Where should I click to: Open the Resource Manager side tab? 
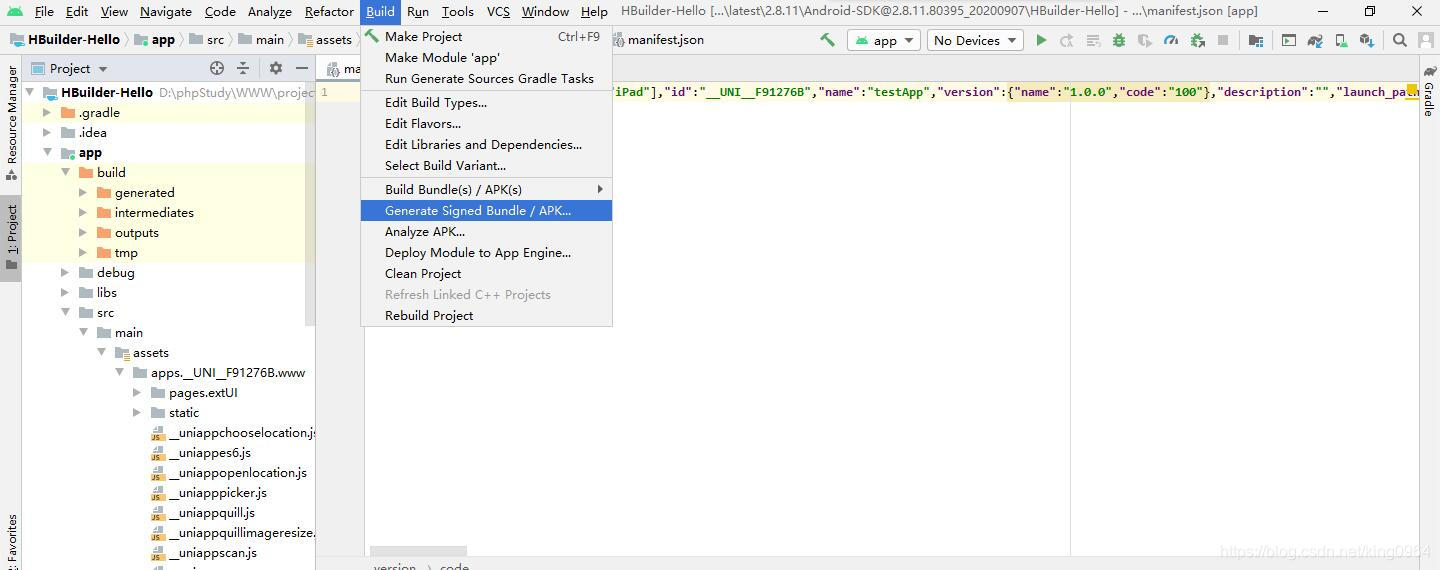[11, 122]
